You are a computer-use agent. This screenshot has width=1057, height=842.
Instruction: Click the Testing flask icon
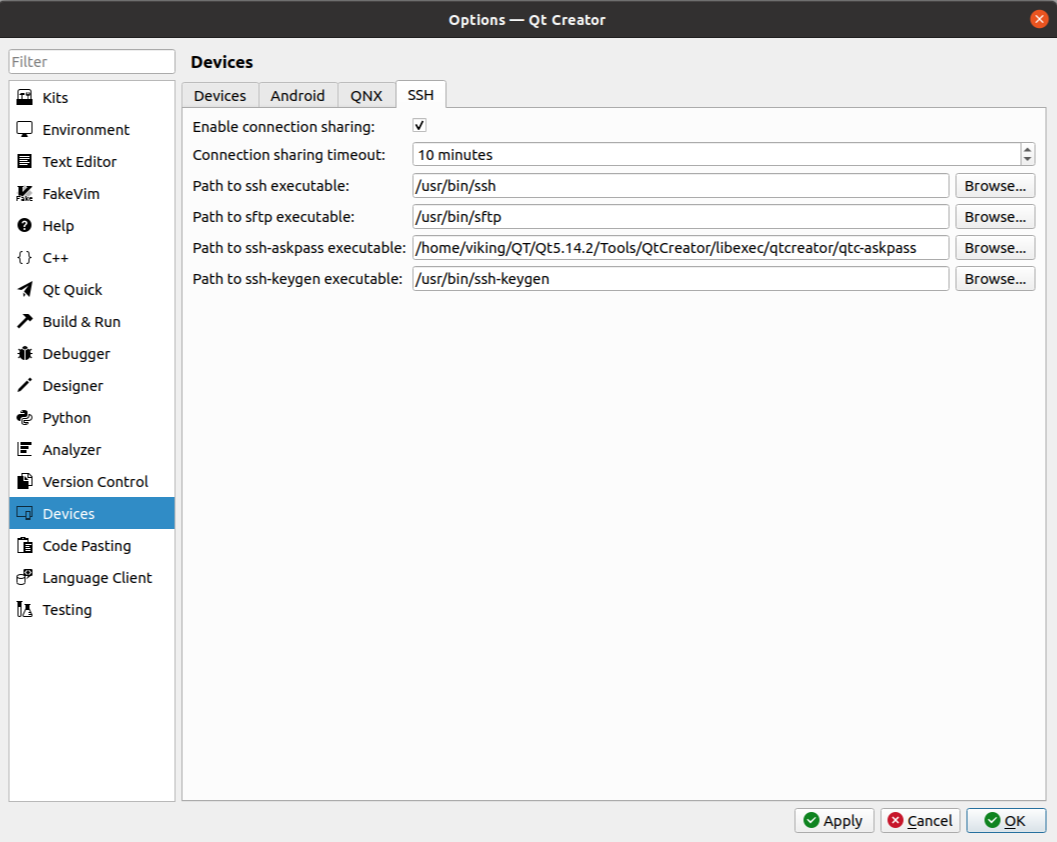click(x=24, y=609)
